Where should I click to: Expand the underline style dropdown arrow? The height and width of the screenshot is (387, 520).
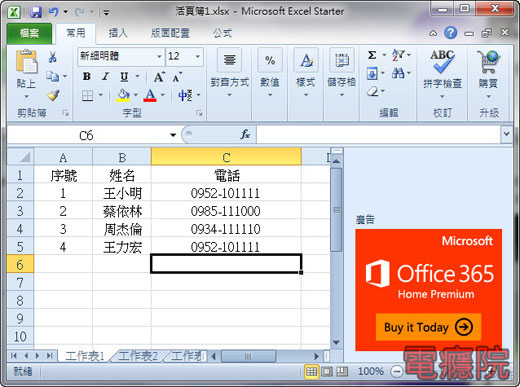click(x=137, y=77)
